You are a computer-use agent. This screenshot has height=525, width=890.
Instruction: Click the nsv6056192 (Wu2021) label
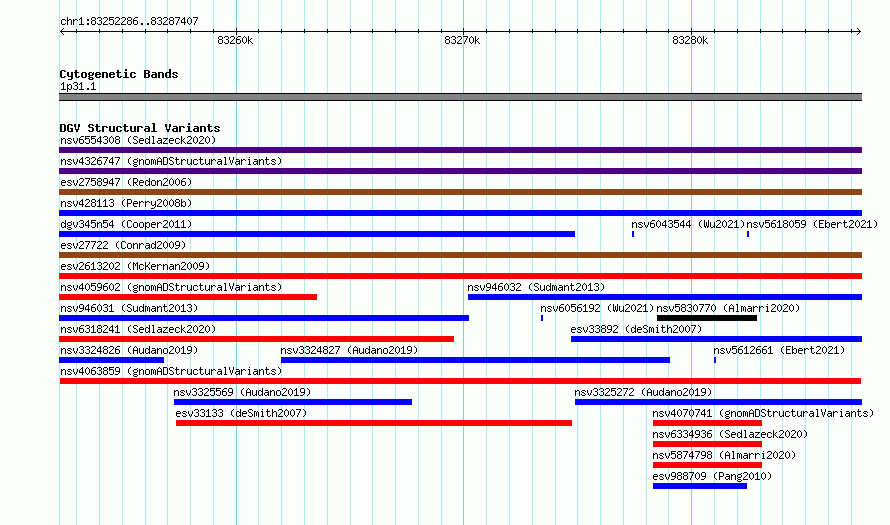pyautogui.click(x=597, y=308)
